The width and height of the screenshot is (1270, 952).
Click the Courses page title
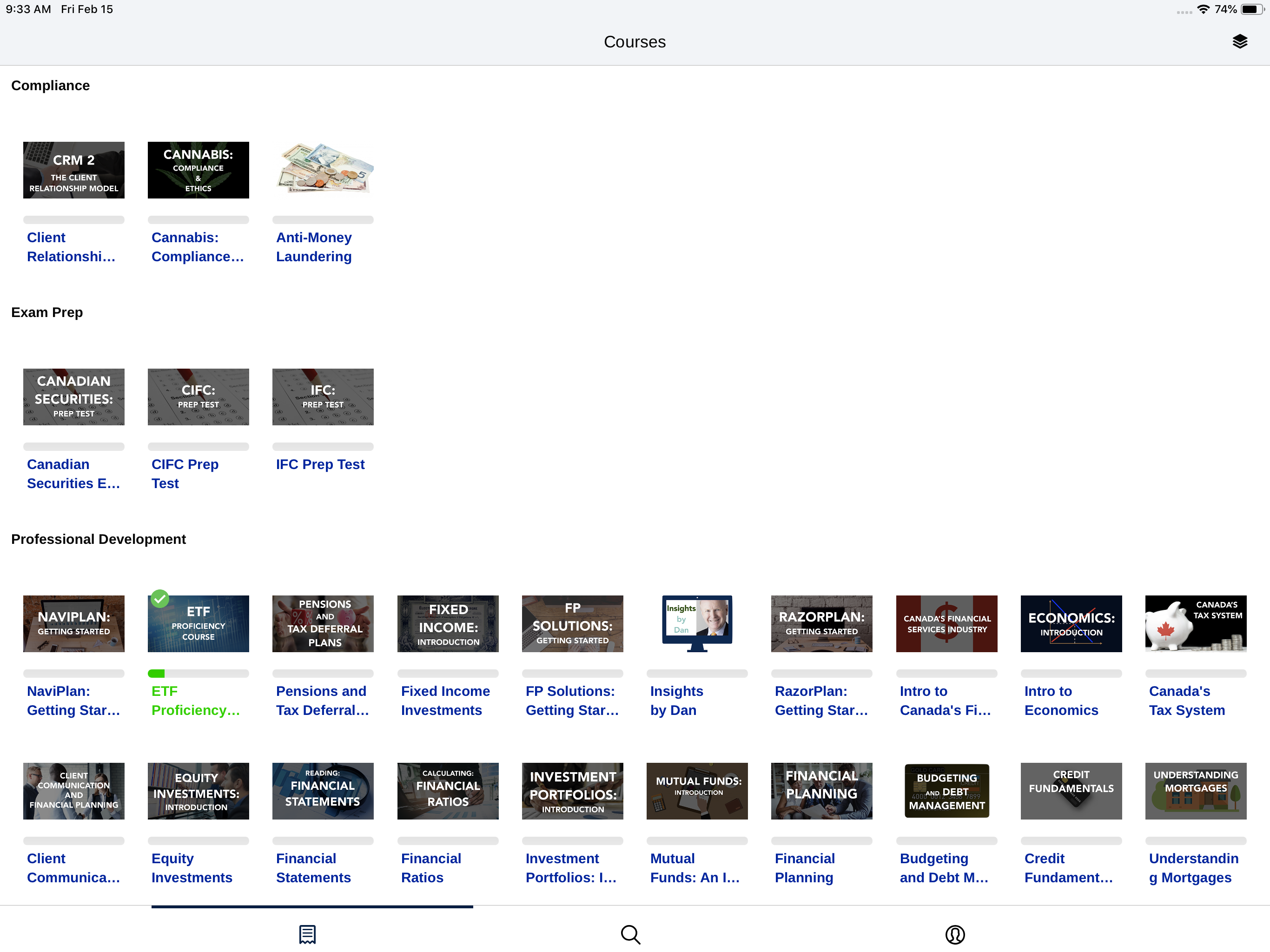[635, 42]
